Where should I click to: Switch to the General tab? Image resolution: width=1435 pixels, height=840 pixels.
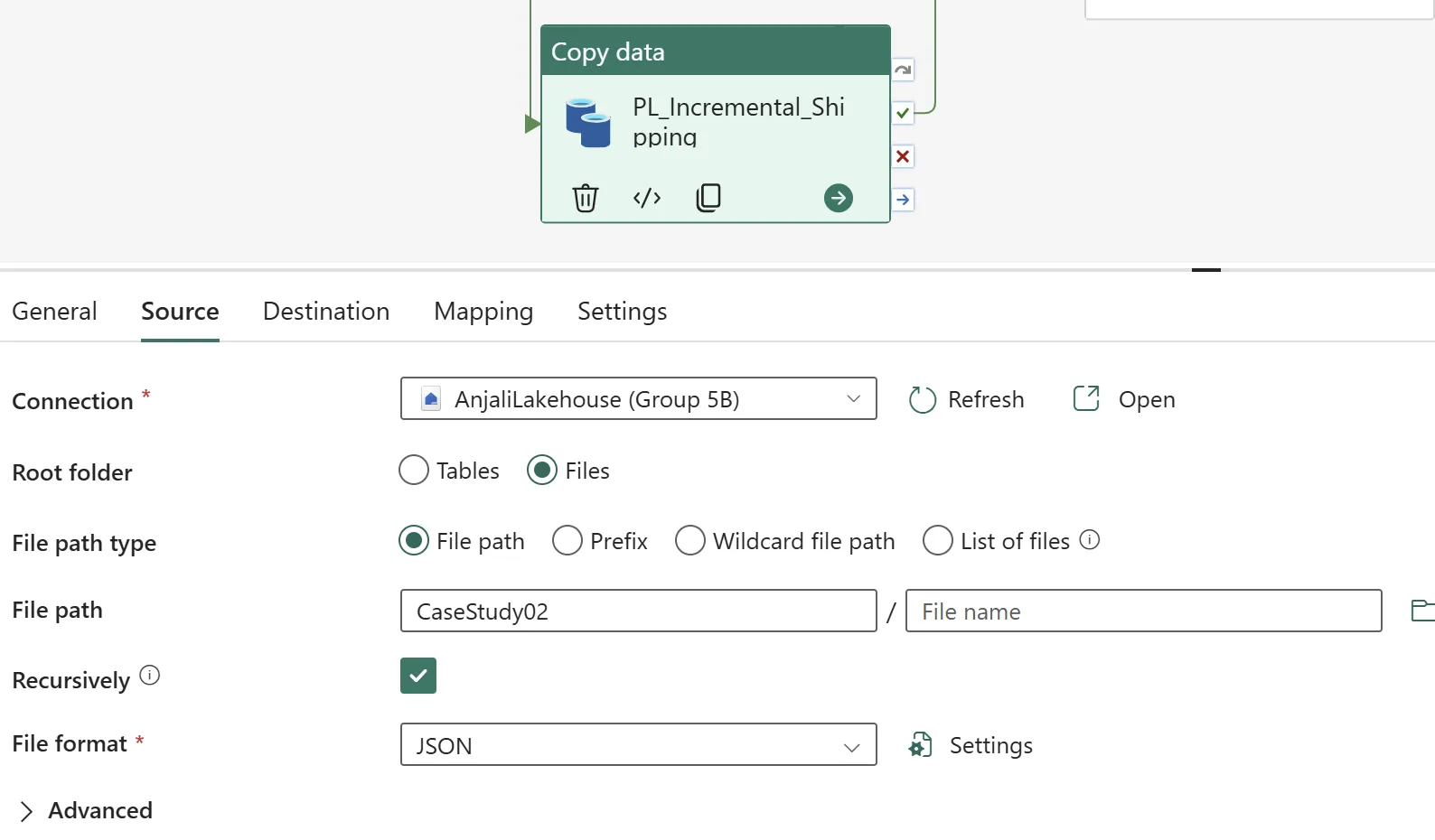(x=54, y=311)
